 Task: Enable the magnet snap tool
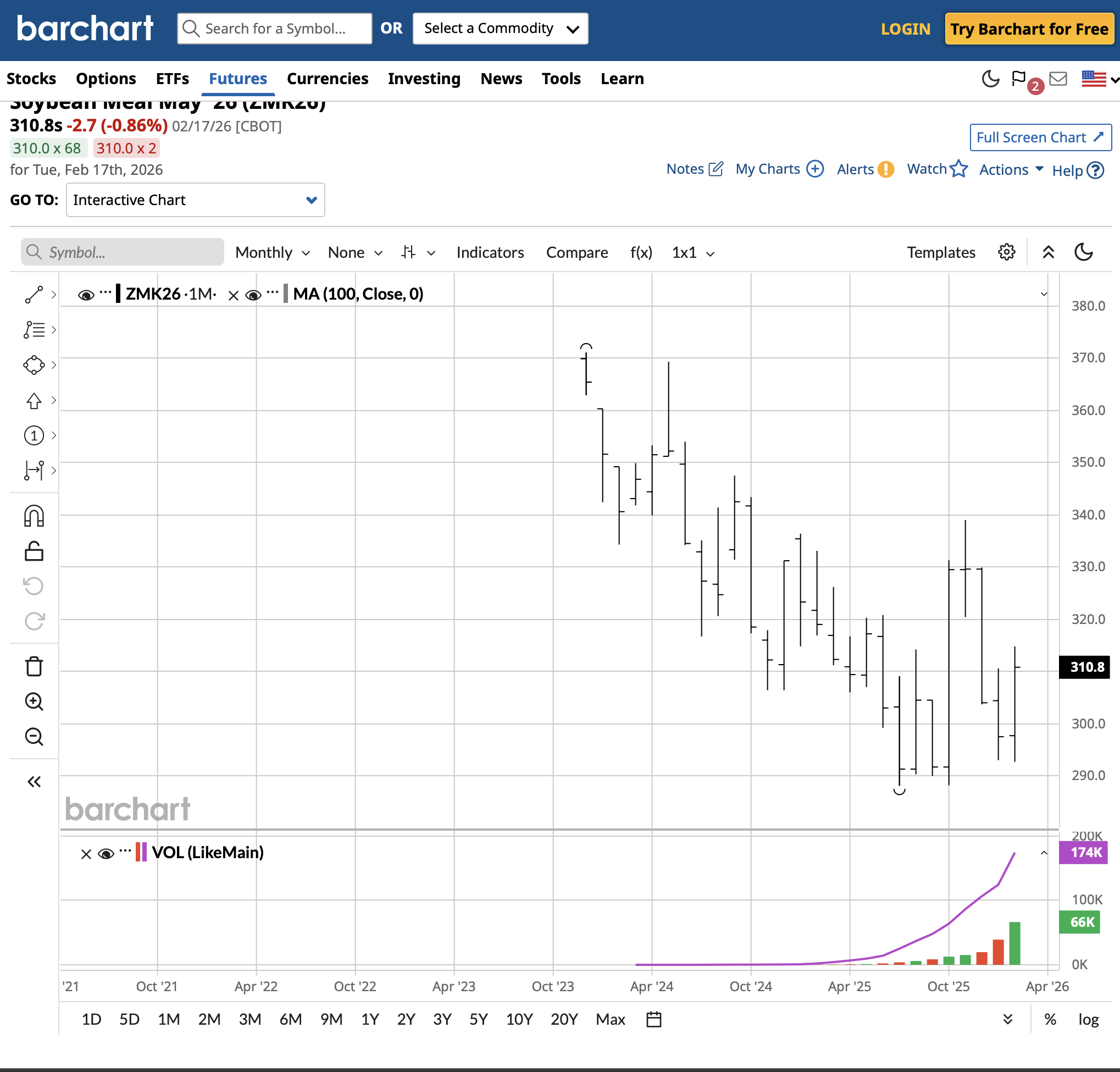click(x=34, y=516)
